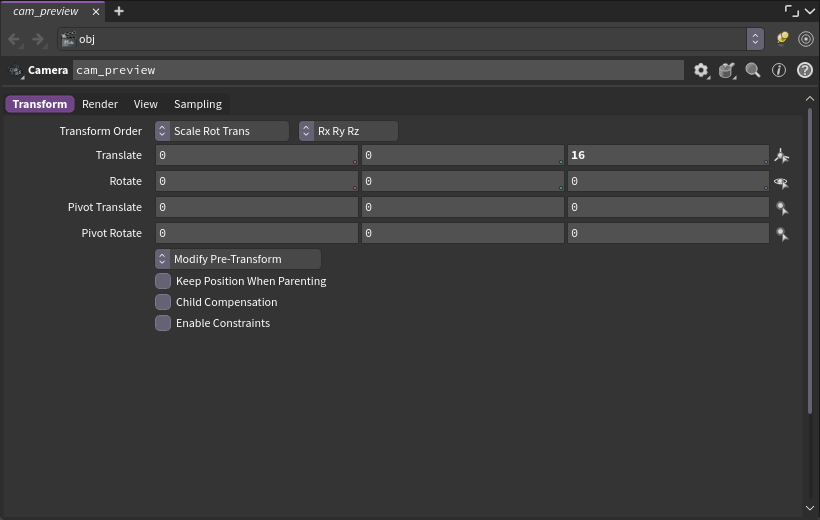Viewport: 820px width, 520px height.
Task: Close the cam_preview pane tab
Action: [x=96, y=12]
